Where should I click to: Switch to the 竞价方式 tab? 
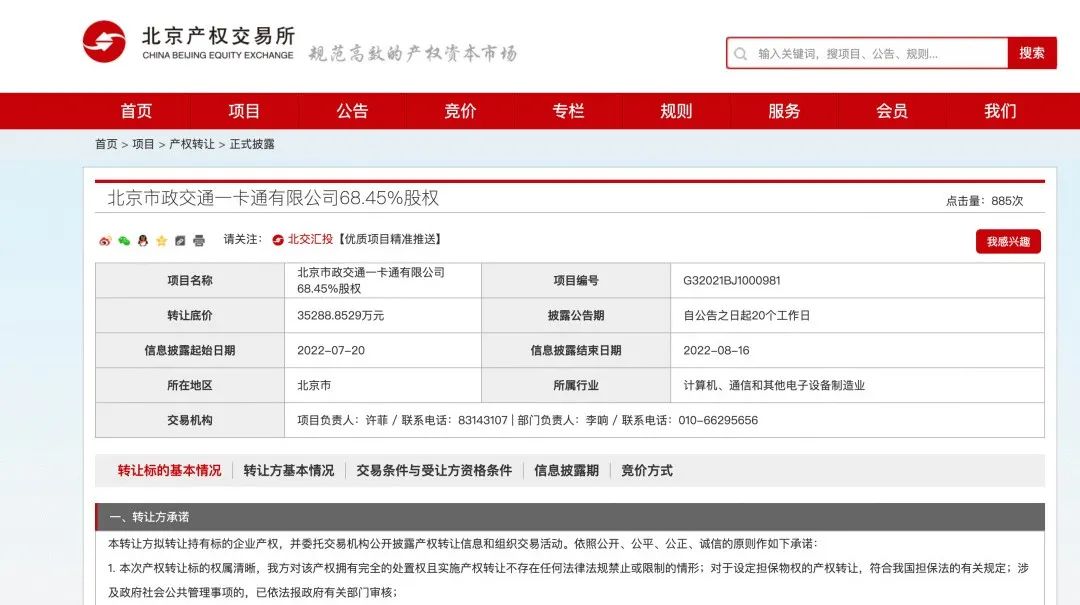tap(647, 471)
